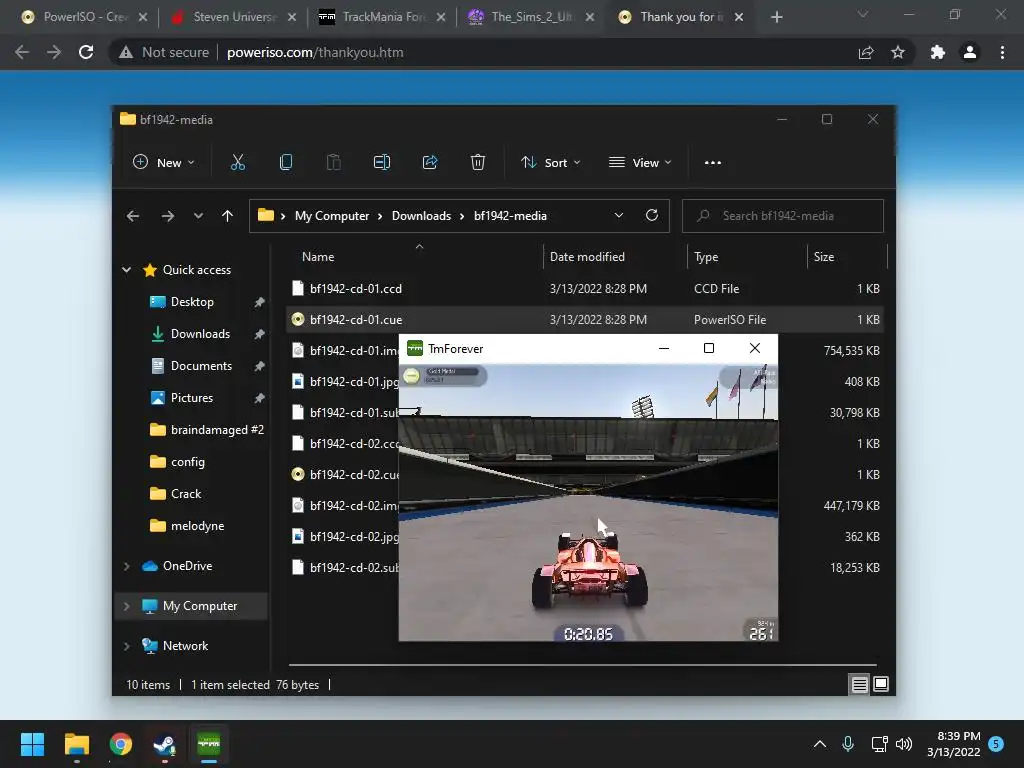Select Desktop in Quick access
1024x768 pixels.
tap(192, 302)
